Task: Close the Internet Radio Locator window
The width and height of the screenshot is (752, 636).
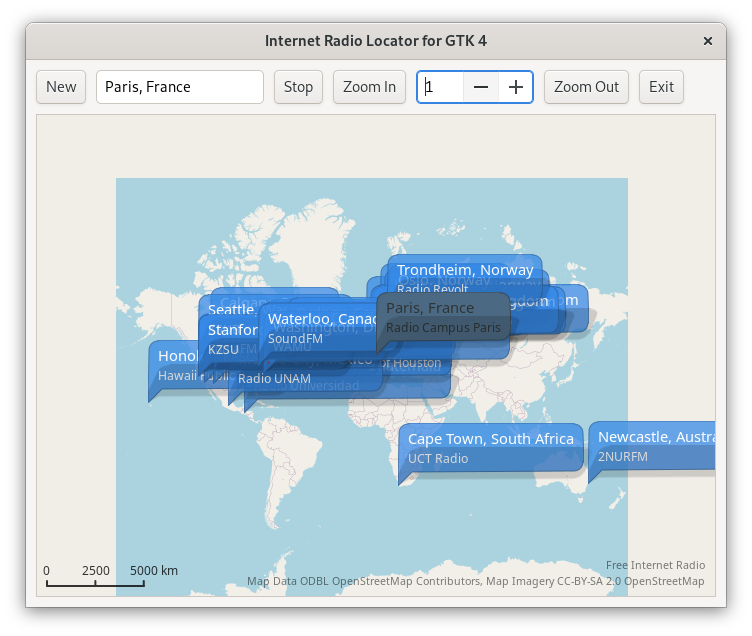Action: coord(708,41)
